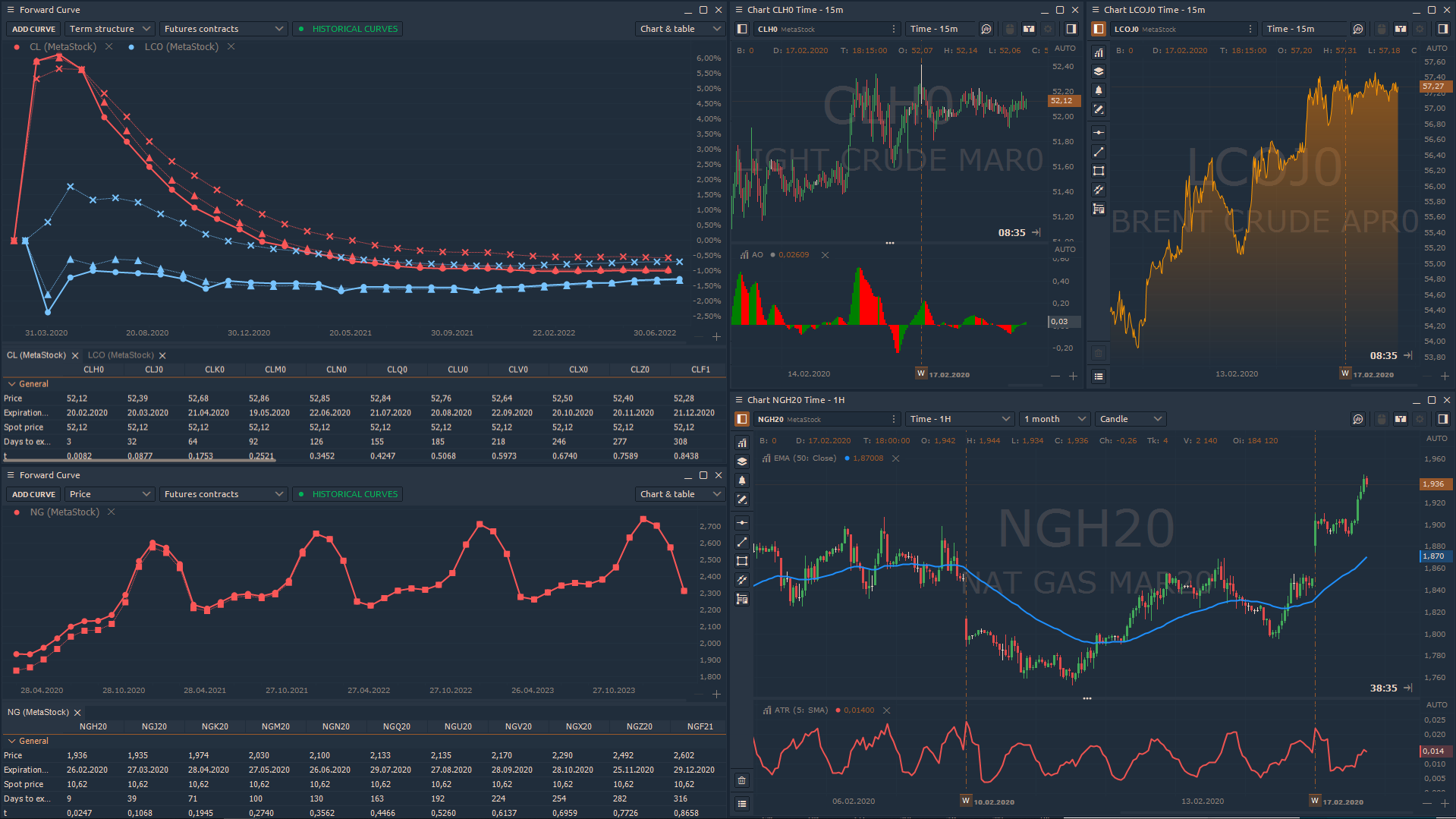This screenshot has width=1456, height=819.
Task: Click the alert bell icon in LCOJ0 chart
Action: 1098,90
